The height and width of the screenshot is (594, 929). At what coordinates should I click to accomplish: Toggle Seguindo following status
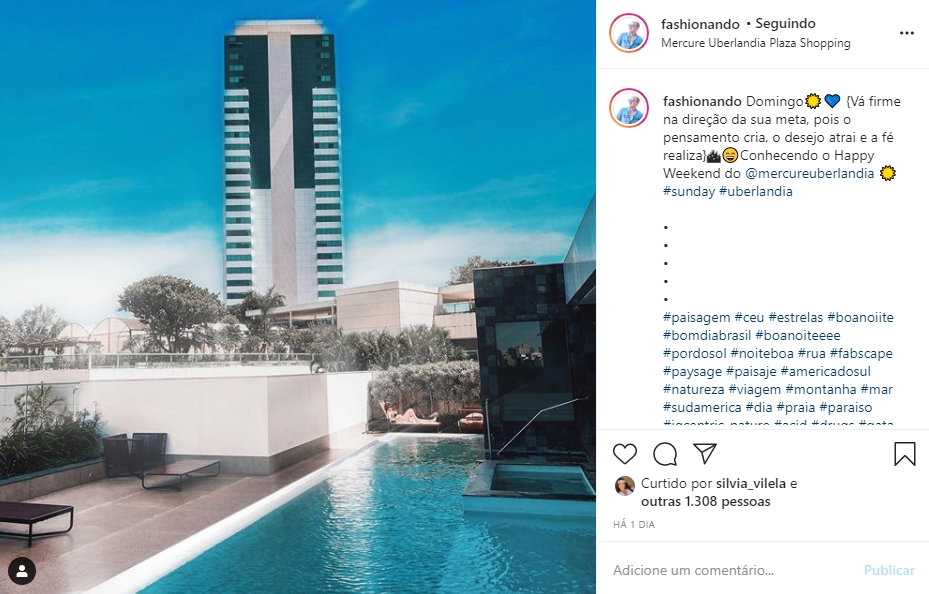pos(785,24)
